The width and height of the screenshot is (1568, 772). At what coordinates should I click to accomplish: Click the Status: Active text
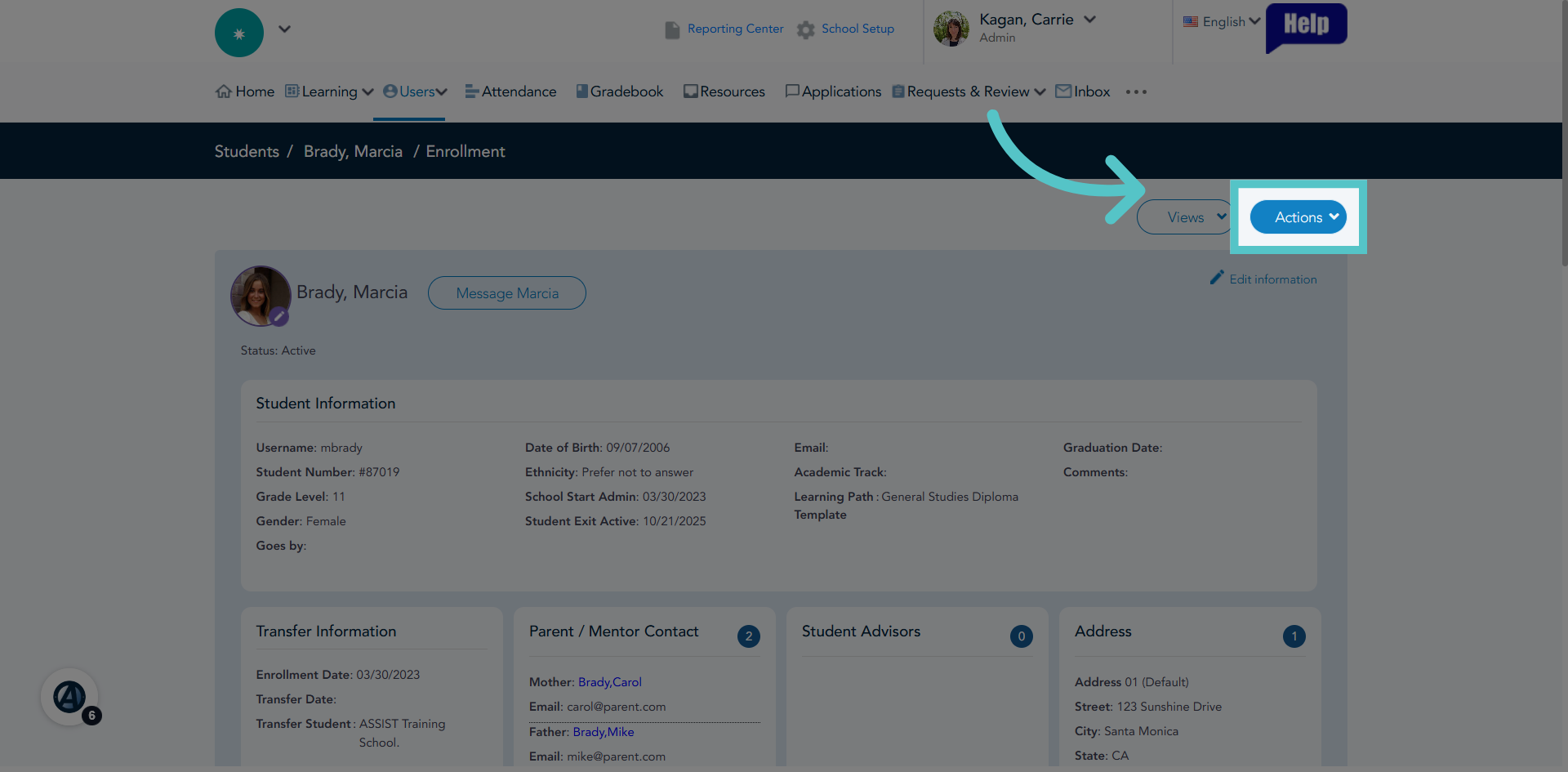click(x=278, y=350)
